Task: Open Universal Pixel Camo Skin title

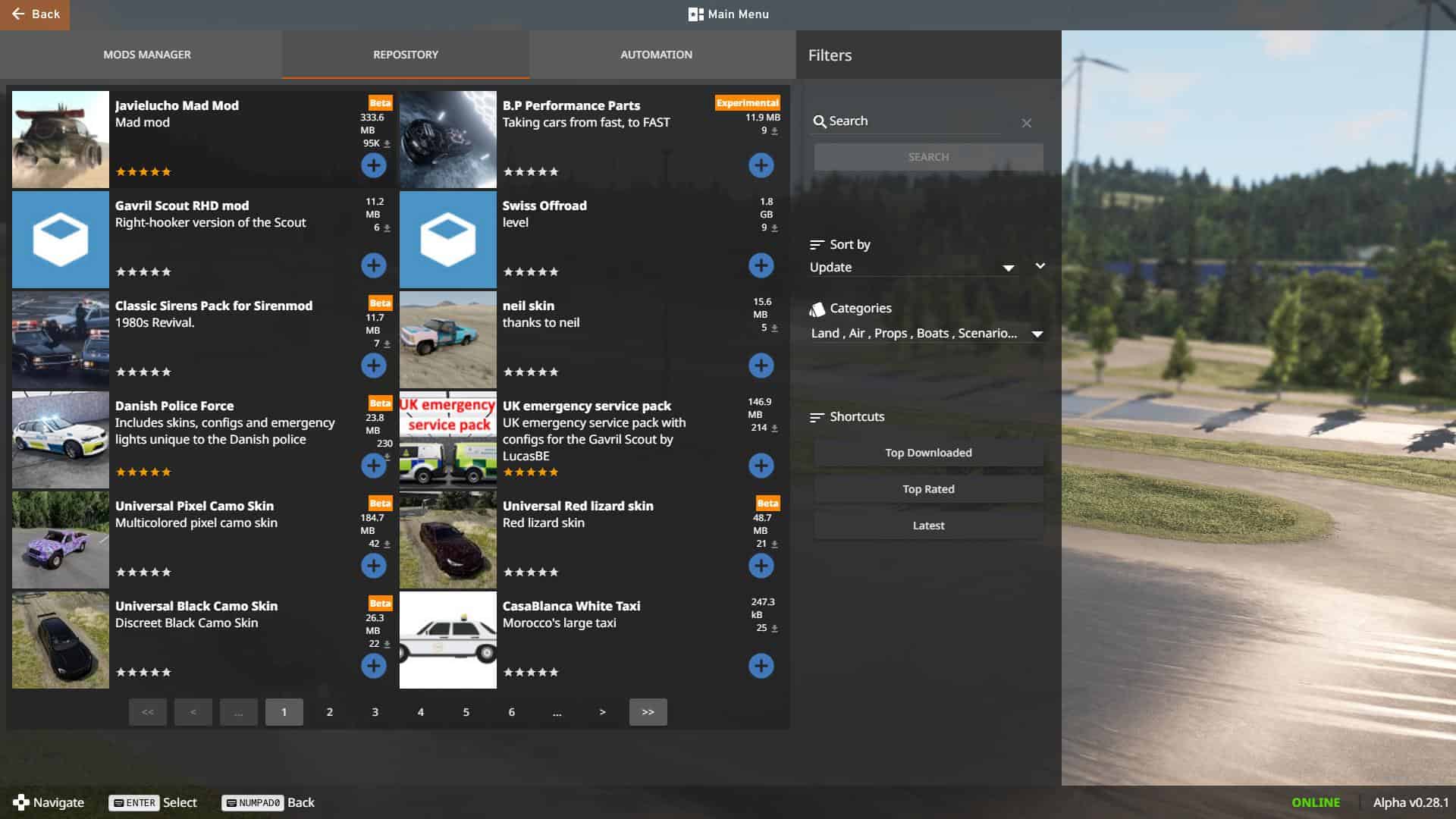Action: coord(194,506)
